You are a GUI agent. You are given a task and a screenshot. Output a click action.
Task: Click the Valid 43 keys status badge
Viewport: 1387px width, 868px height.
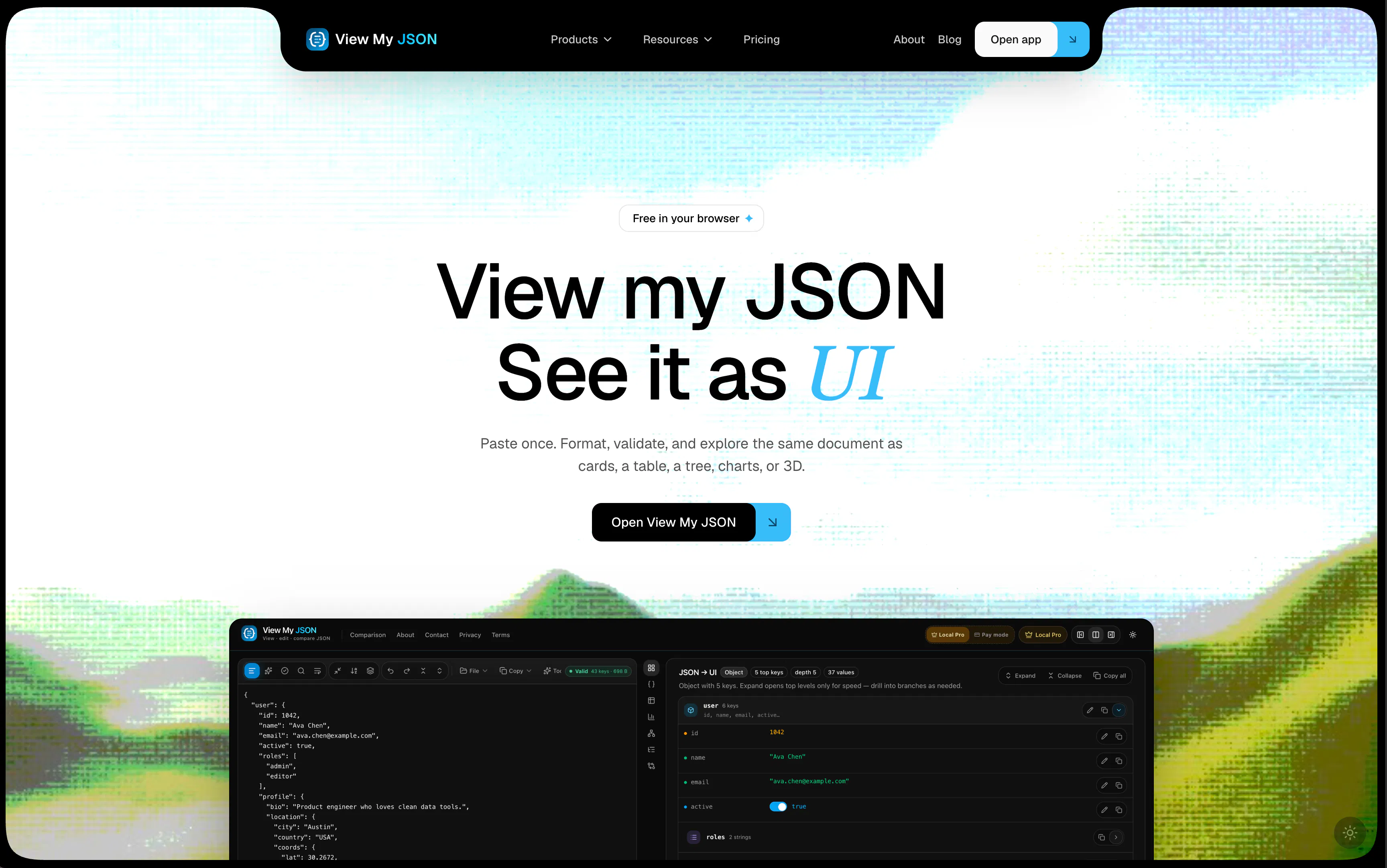tap(598, 671)
